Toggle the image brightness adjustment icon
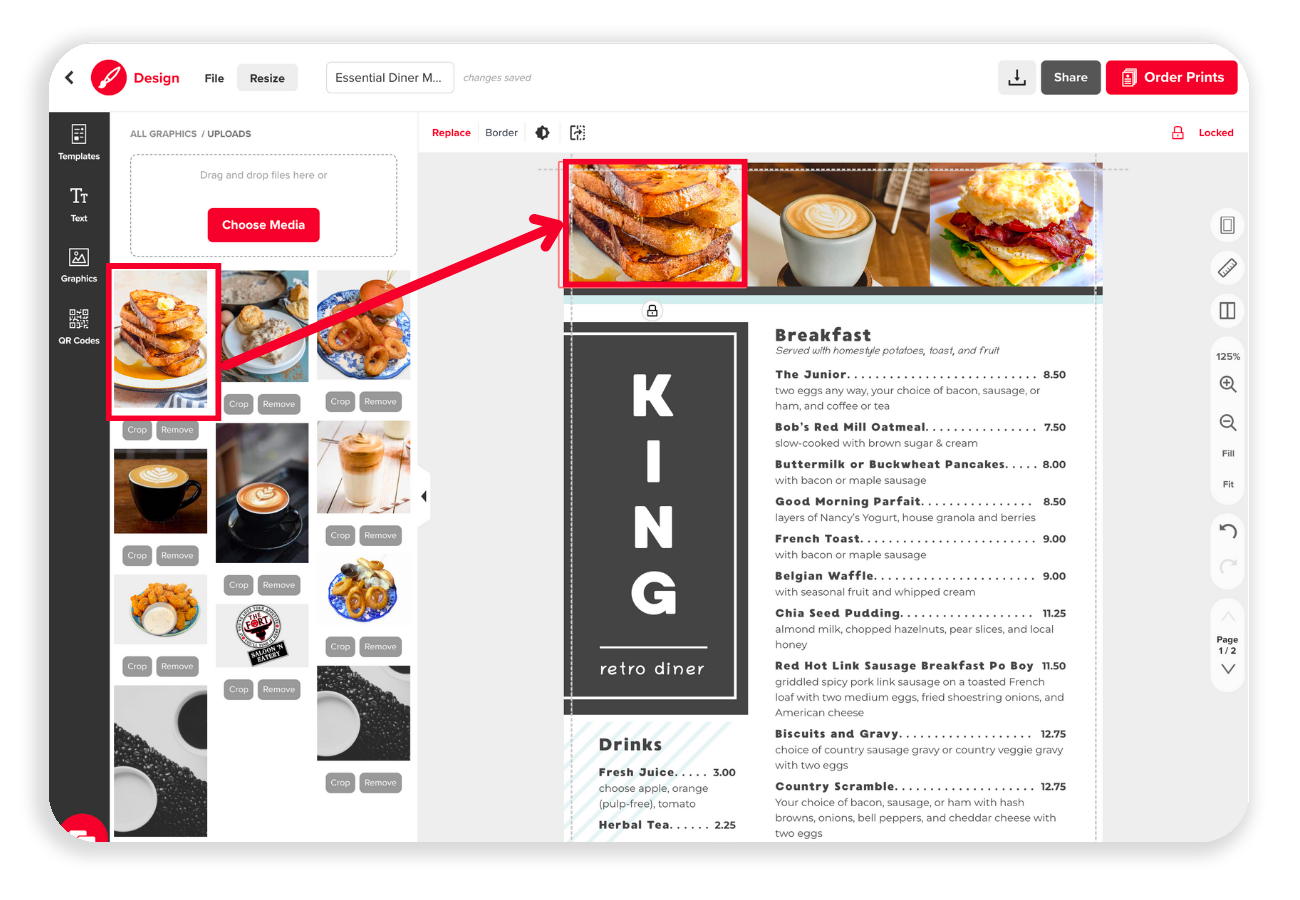Screen dimensions: 1300x900 (x=542, y=132)
